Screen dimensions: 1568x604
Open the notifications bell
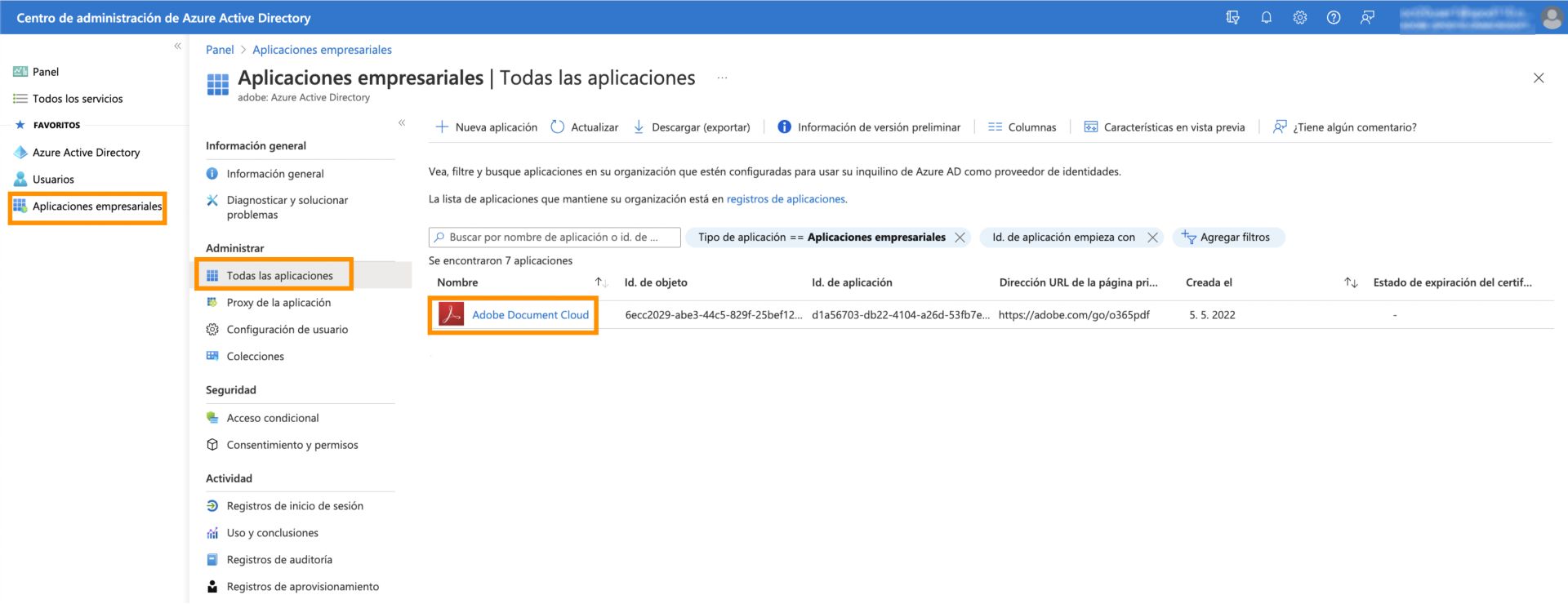1266,17
